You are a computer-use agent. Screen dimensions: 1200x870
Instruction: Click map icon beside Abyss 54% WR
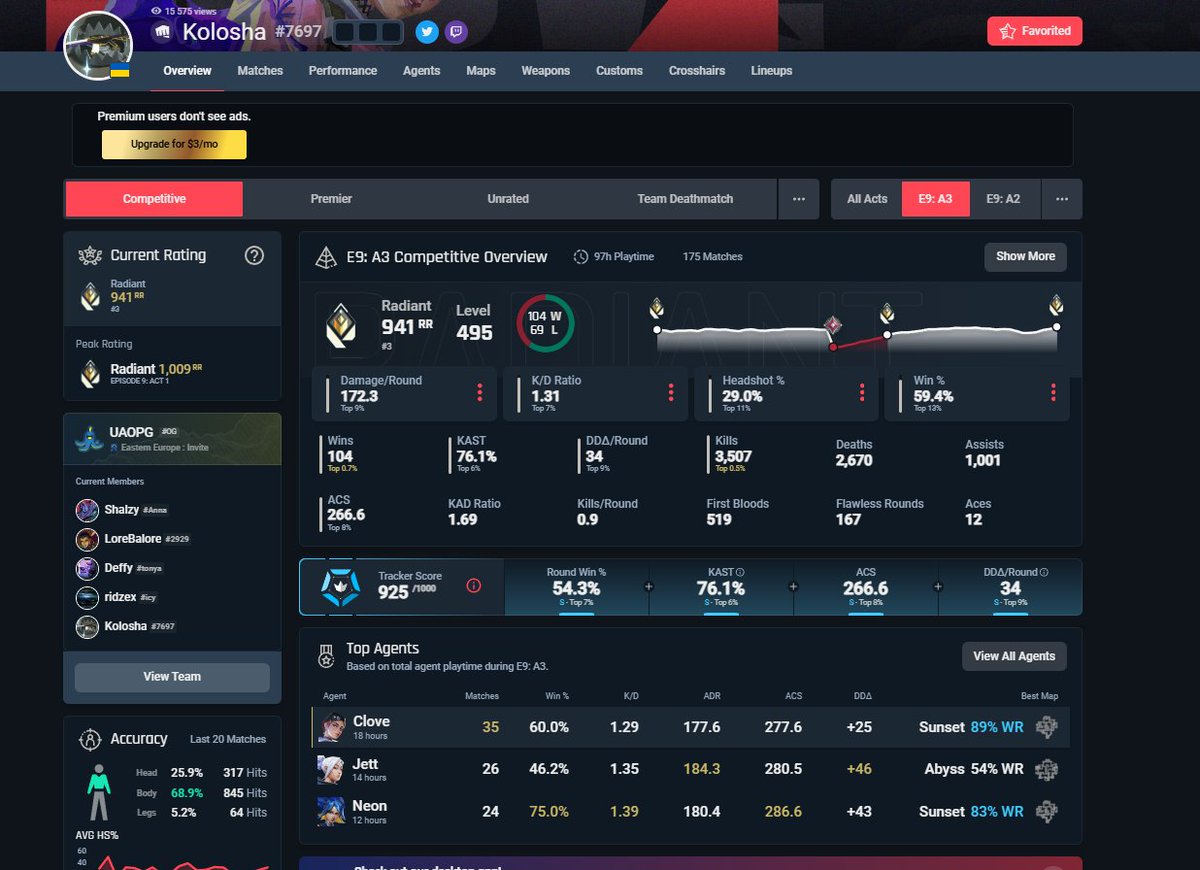coord(1047,770)
